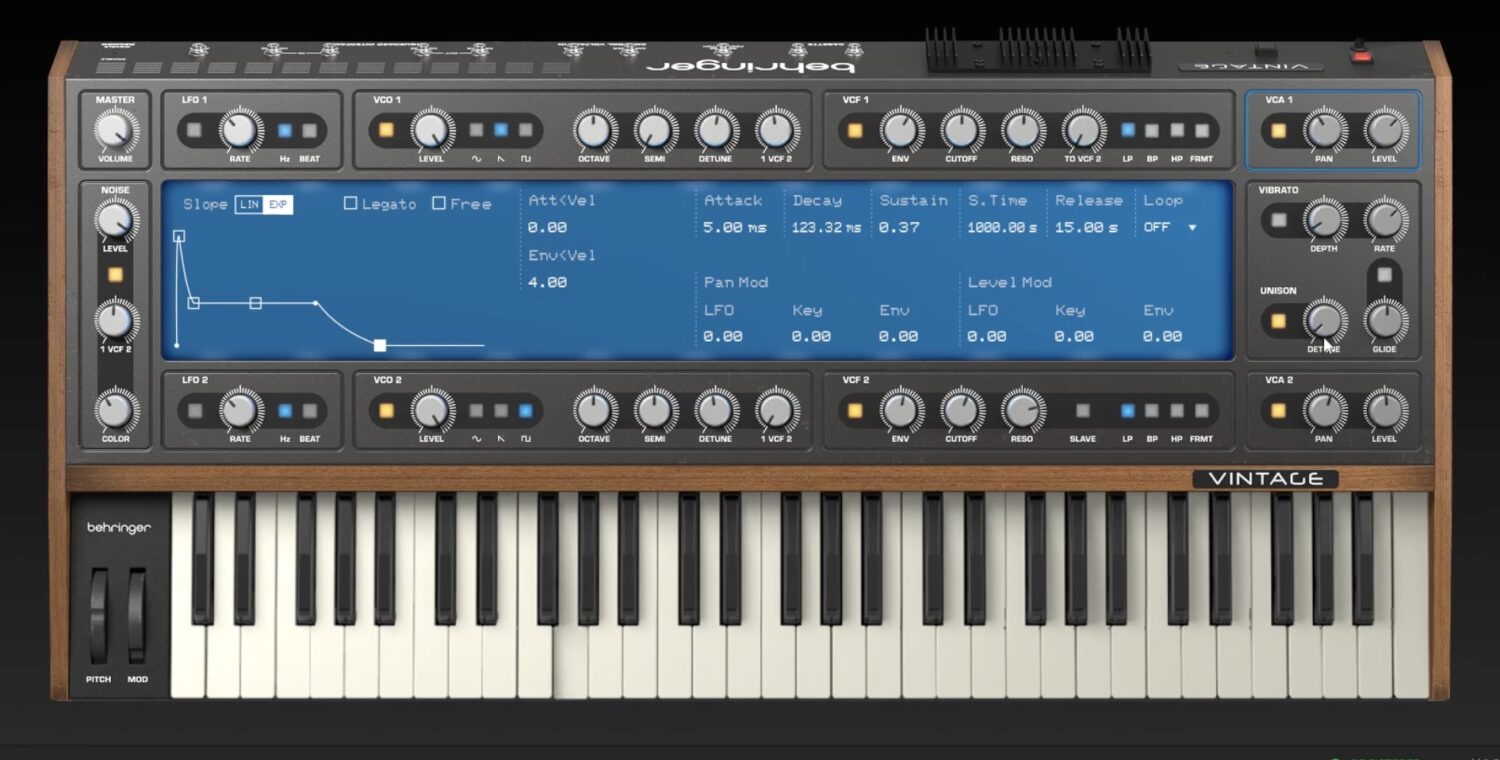Click the VCO 2 SEMI knob
The width and height of the screenshot is (1500, 760).
point(654,410)
